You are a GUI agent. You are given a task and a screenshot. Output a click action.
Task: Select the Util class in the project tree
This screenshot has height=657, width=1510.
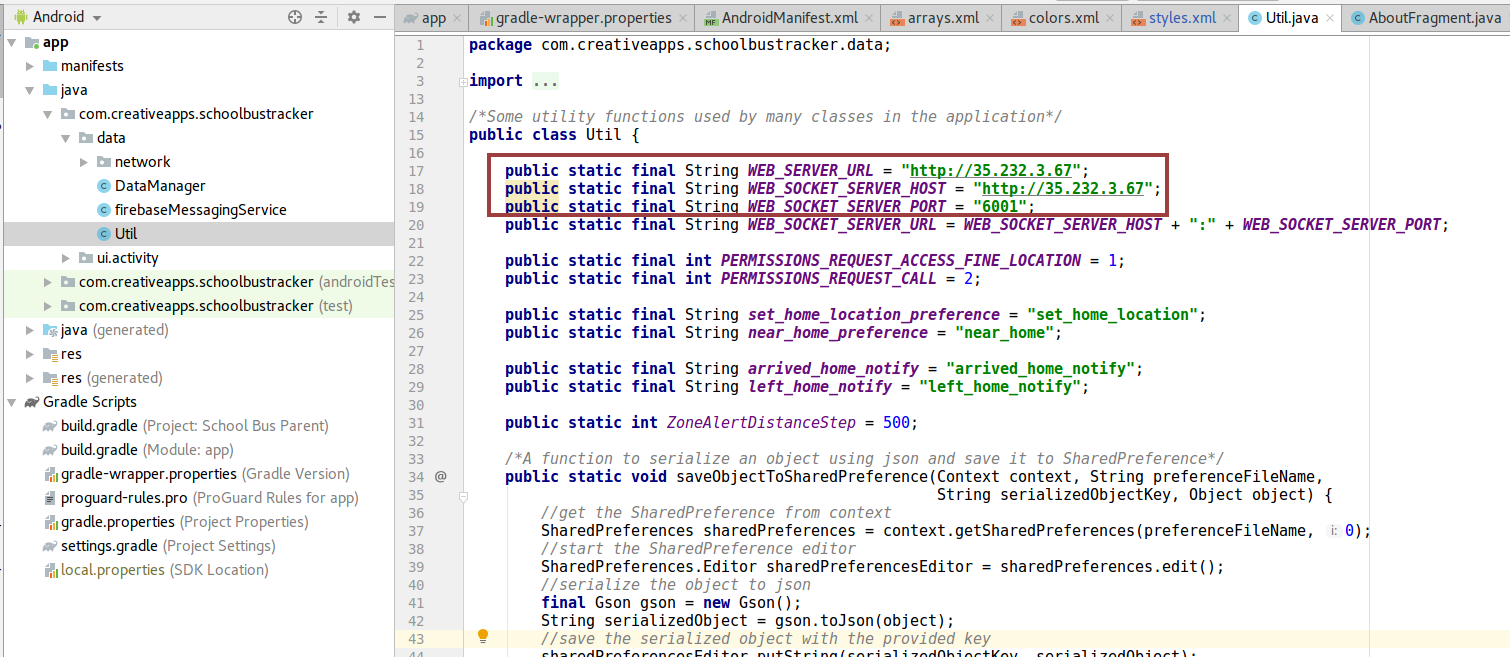click(128, 233)
